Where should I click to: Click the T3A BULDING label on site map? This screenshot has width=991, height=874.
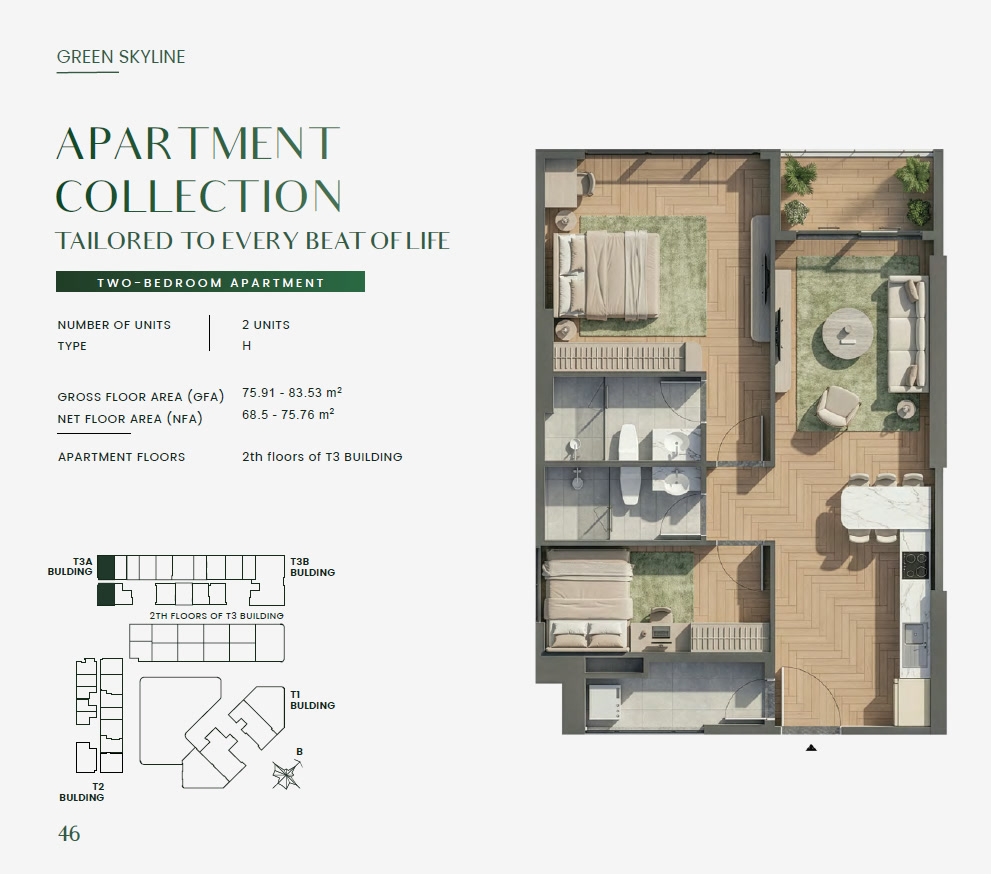click(70, 566)
